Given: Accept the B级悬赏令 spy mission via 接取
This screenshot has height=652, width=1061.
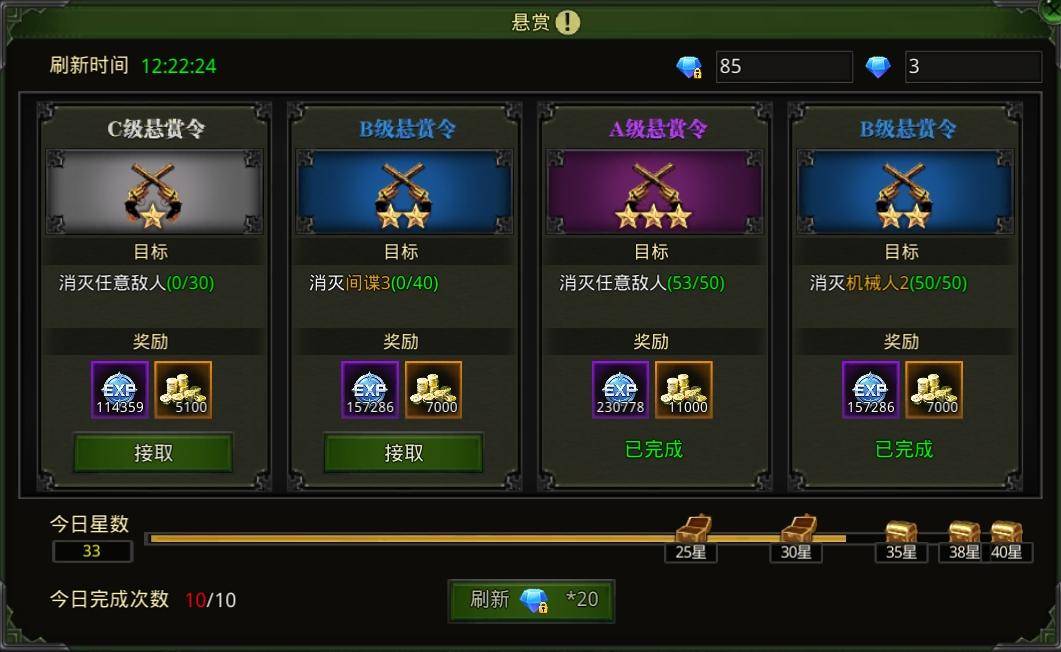Looking at the screenshot, I should [403, 452].
